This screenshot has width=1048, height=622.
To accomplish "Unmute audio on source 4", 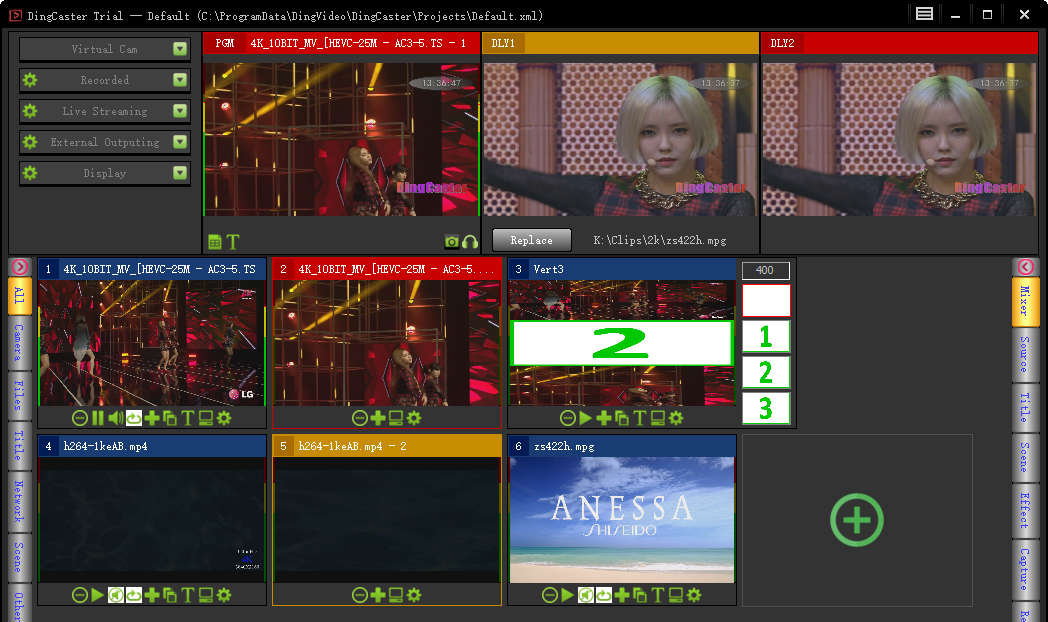I will click(x=116, y=595).
